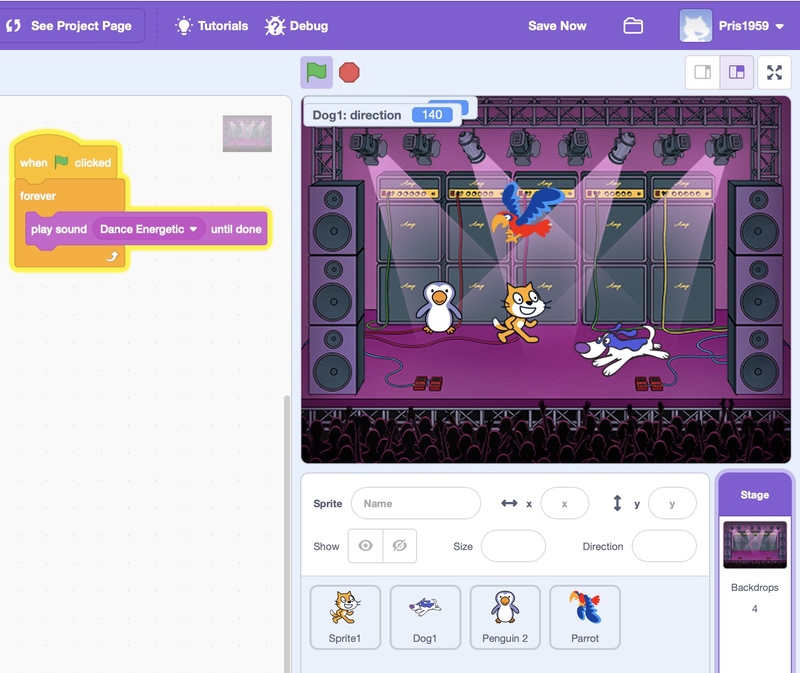
Task: Click the sprite Name input field
Action: coord(416,504)
